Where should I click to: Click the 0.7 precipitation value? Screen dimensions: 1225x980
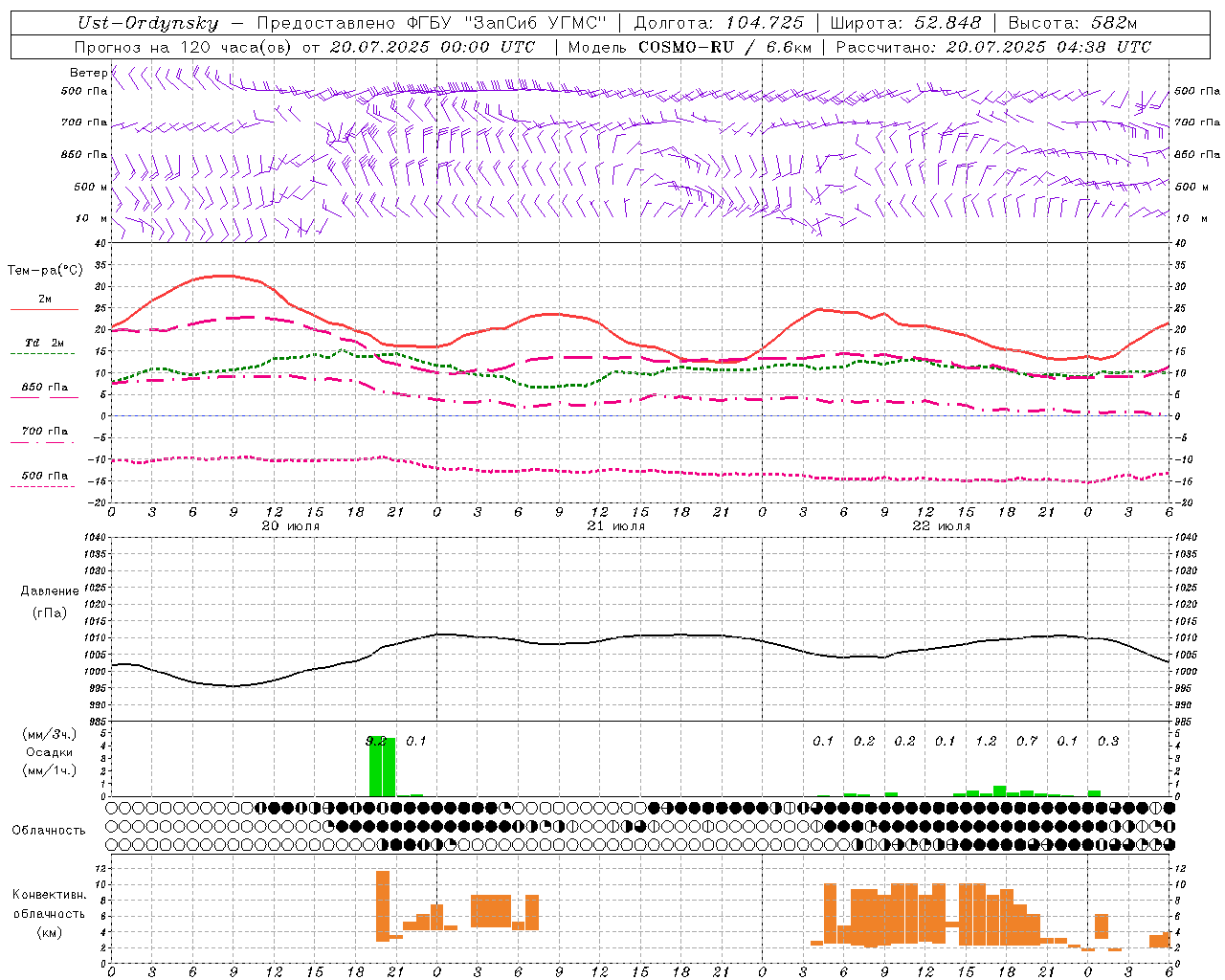coord(1027,741)
